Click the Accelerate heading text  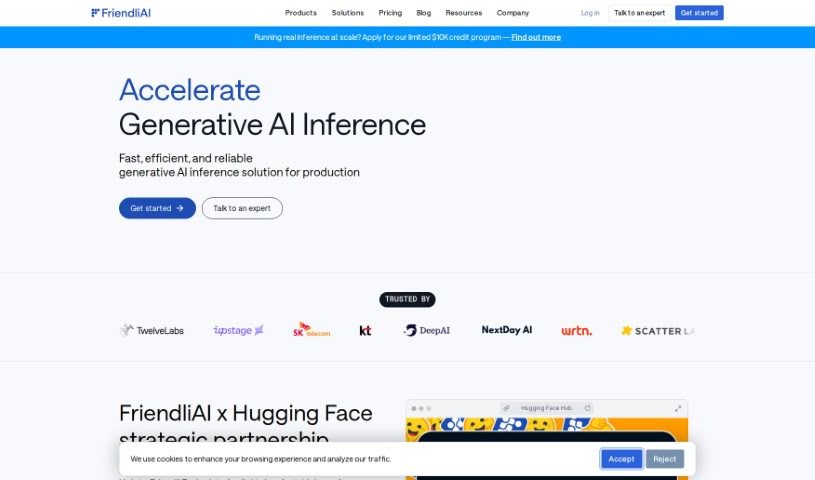click(x=190, y=90)
